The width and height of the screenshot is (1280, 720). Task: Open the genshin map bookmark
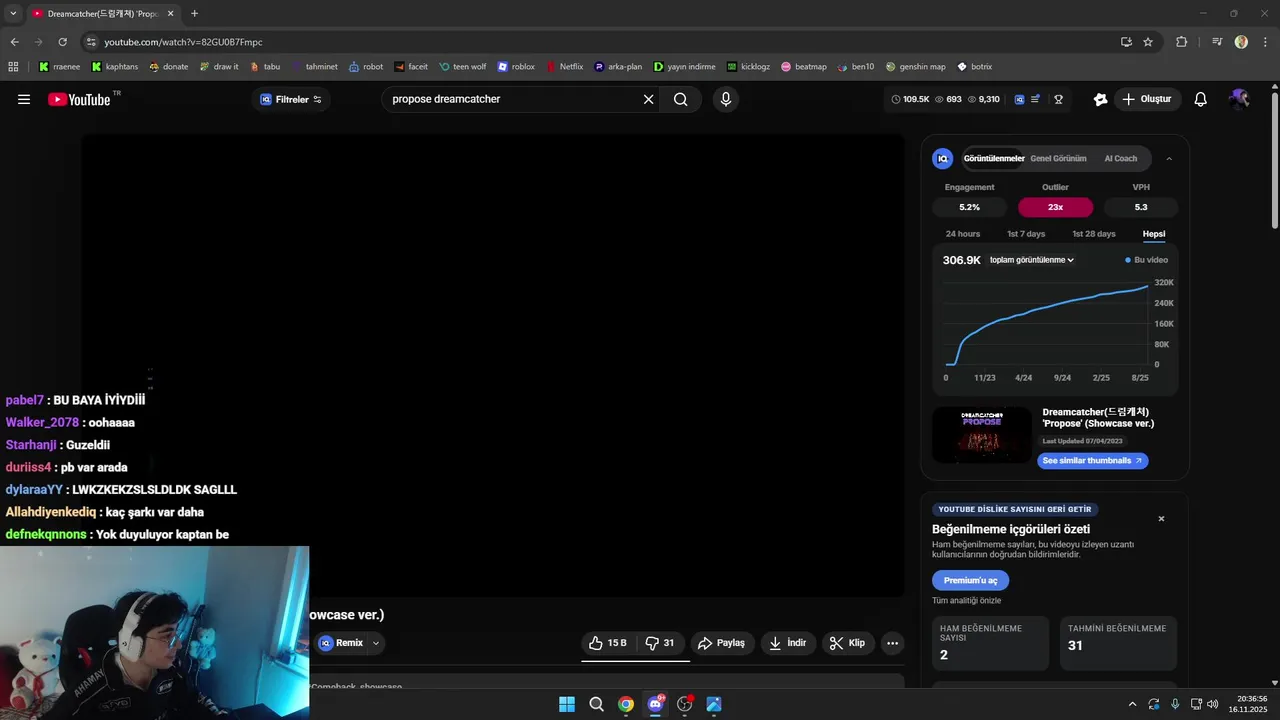point(915,67)
